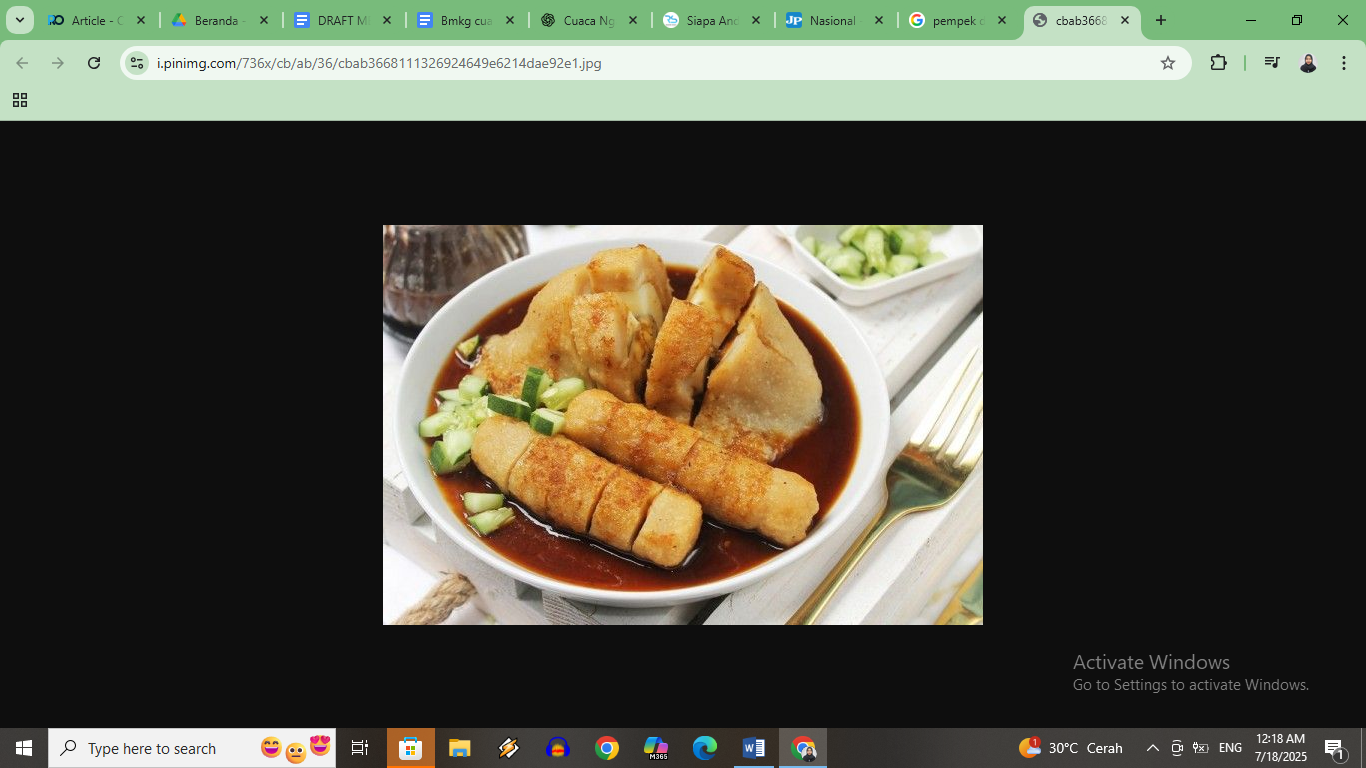
Task: Open Winamp from the taskbar
Action: tap(508, 748)
